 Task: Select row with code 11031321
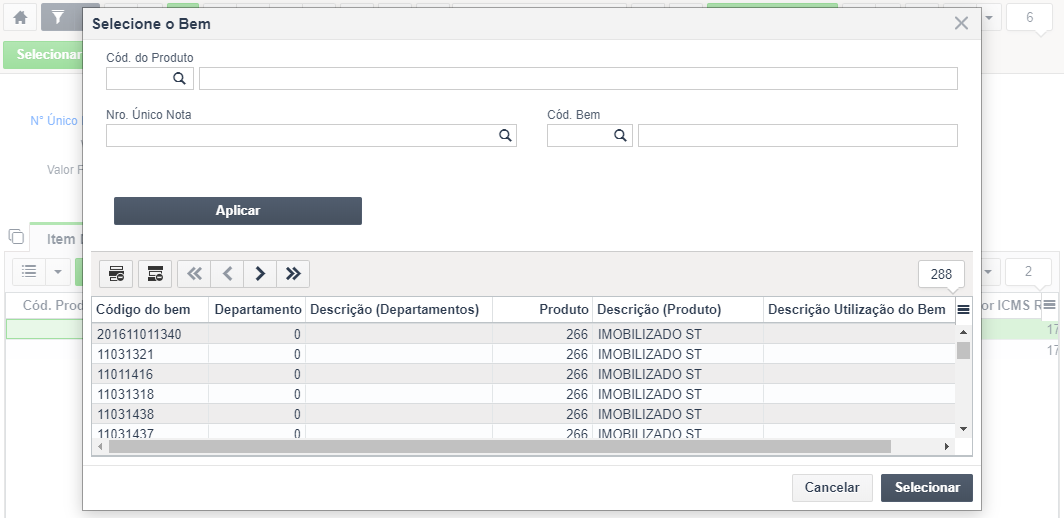[x=523, y=354]
